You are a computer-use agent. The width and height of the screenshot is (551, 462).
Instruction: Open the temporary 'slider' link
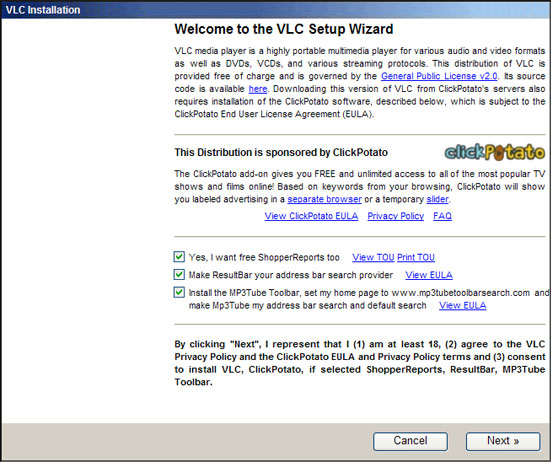point(437,199)
